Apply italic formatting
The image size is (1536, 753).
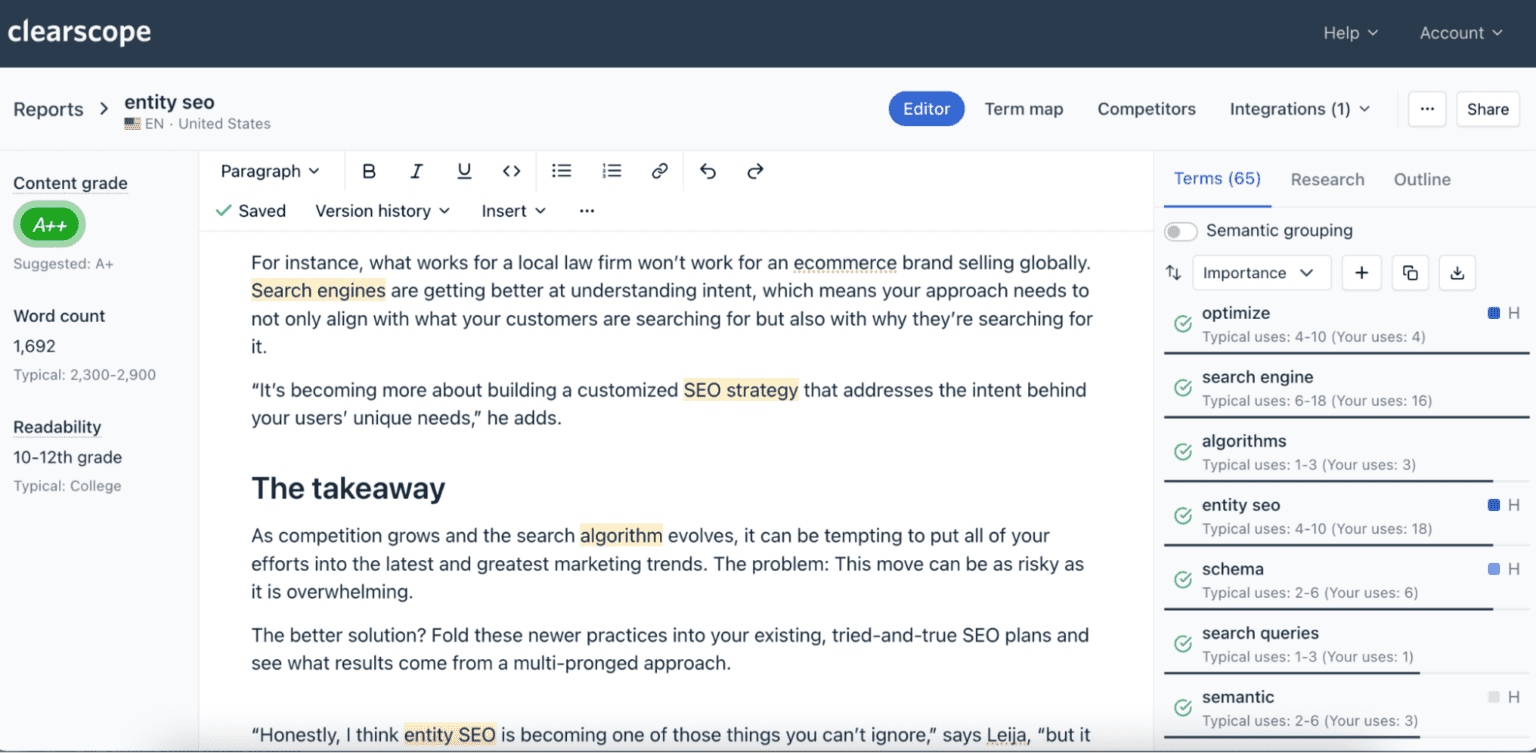pyautogui.click(x=417, y=171)
